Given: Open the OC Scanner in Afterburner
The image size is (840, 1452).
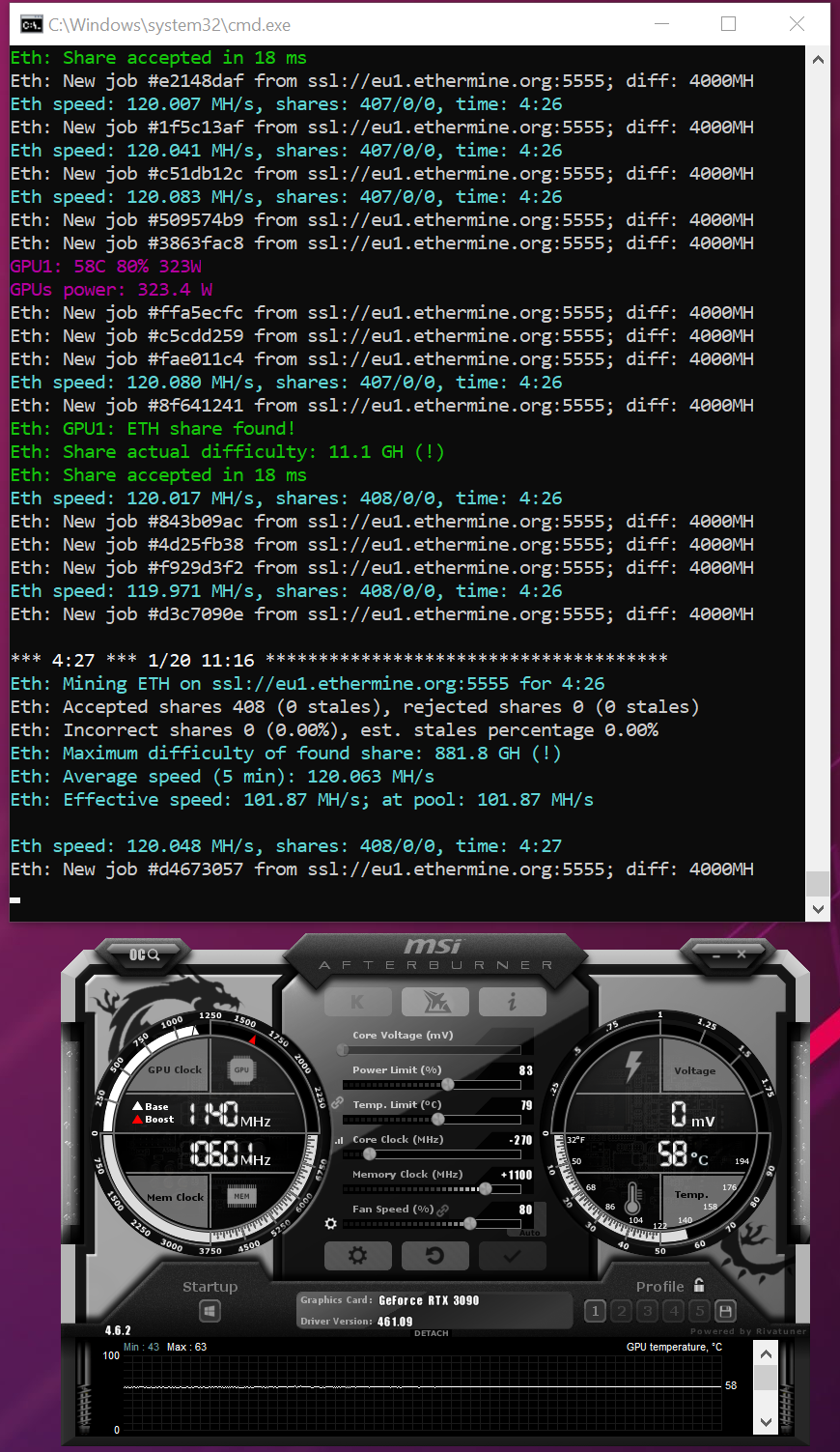Looking at the screenshot, I should click(x=144, y=954).
